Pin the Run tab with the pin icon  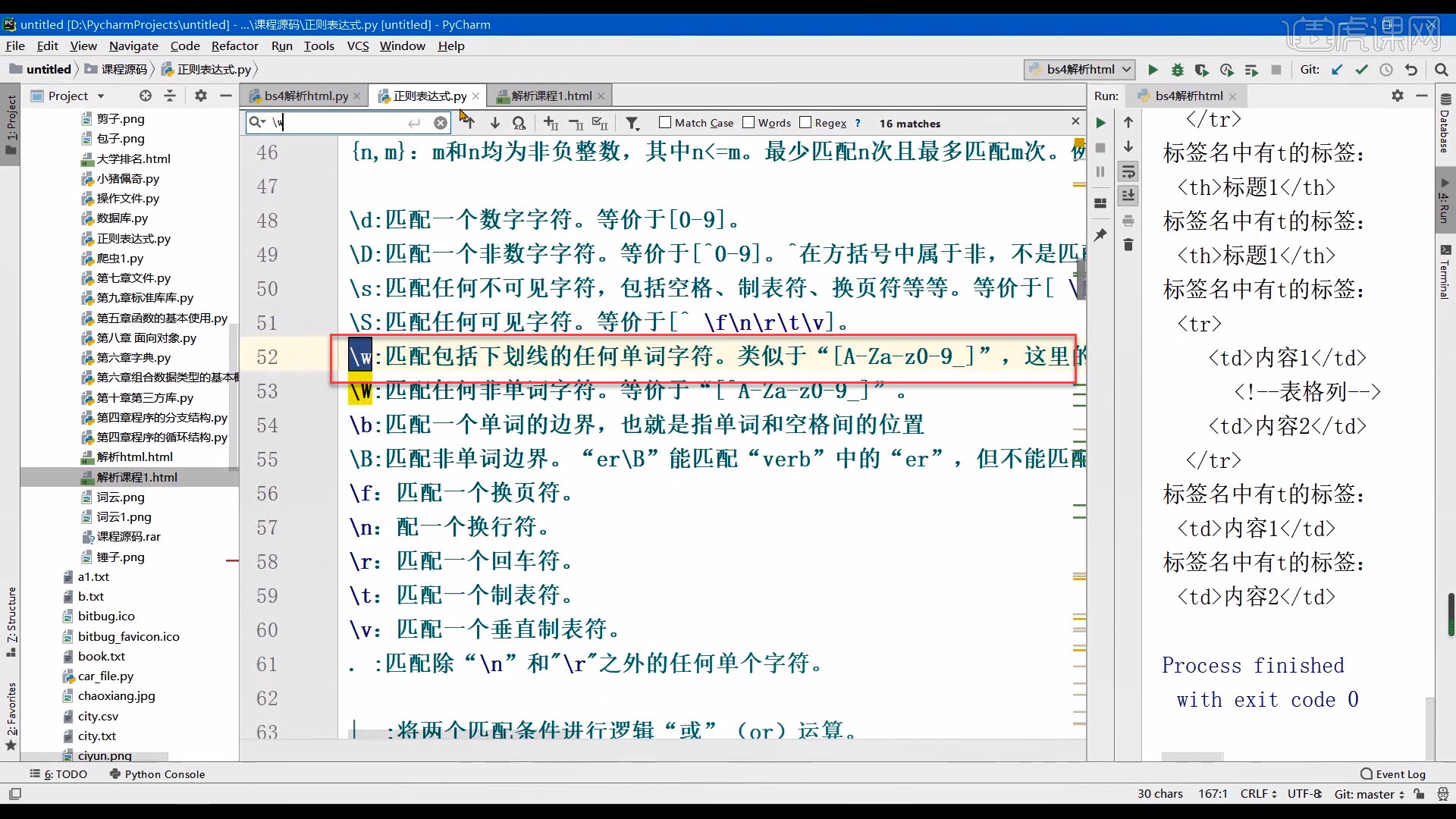tap(1100, 234)
